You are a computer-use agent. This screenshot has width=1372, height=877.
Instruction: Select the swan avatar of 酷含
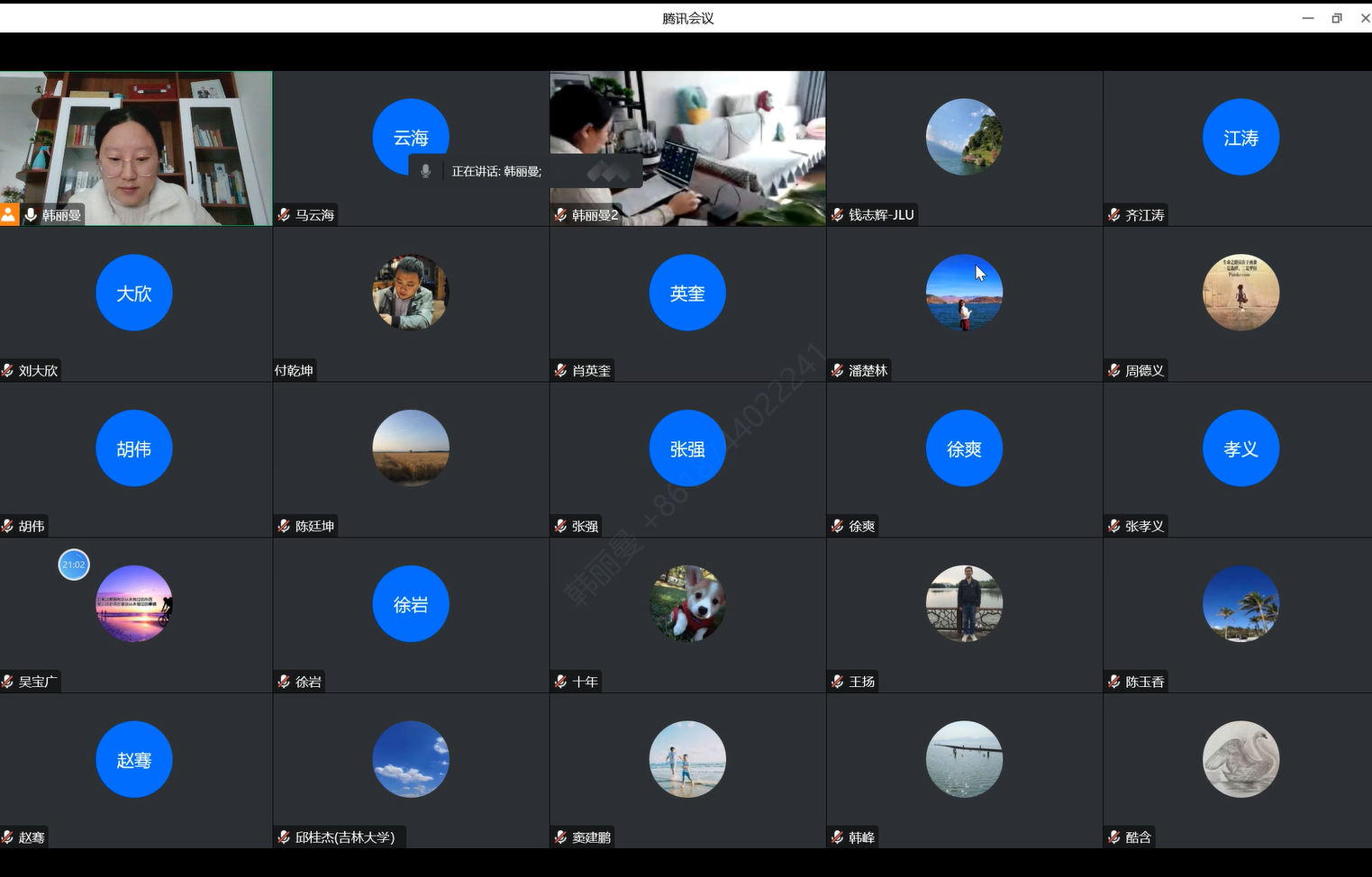coord(1240,759)
